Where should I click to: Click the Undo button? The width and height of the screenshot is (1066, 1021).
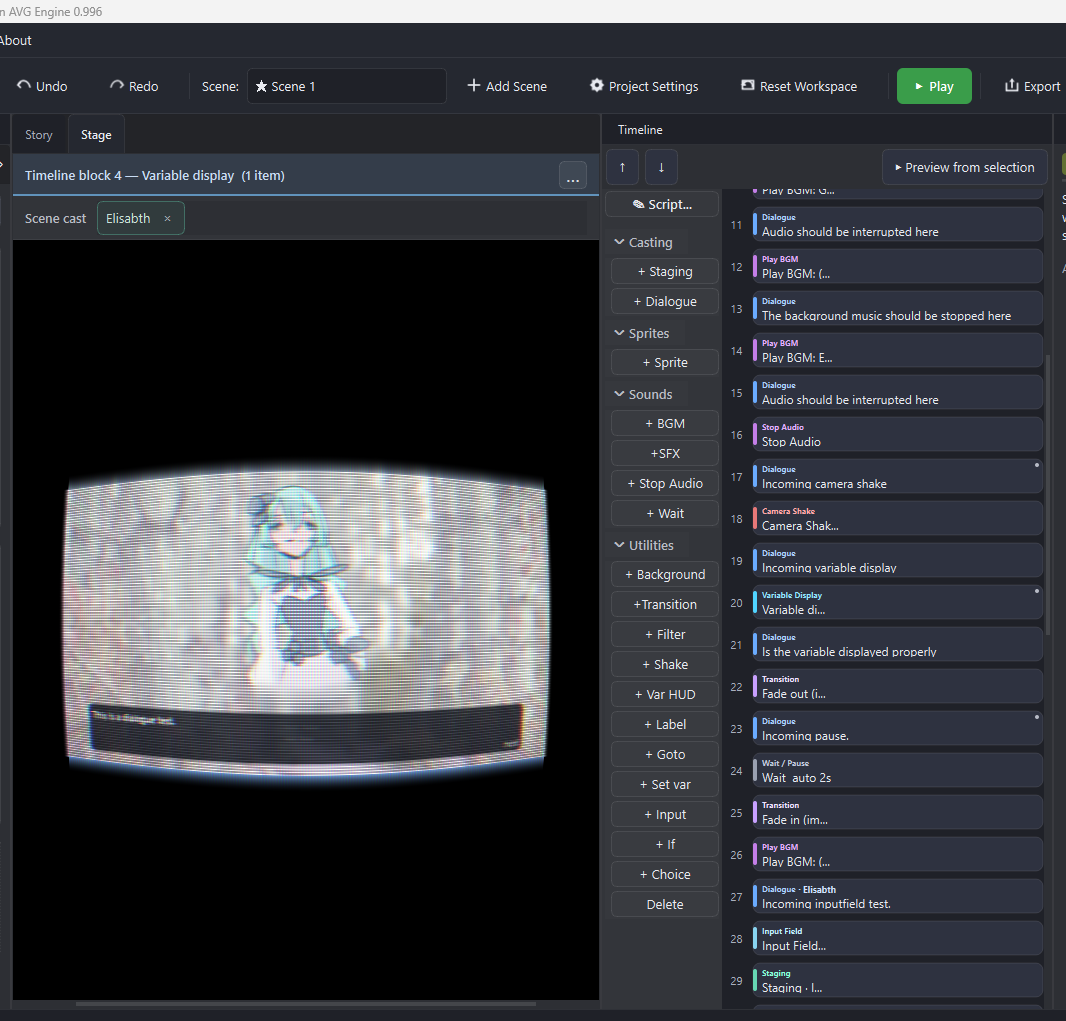coord(42,86)
